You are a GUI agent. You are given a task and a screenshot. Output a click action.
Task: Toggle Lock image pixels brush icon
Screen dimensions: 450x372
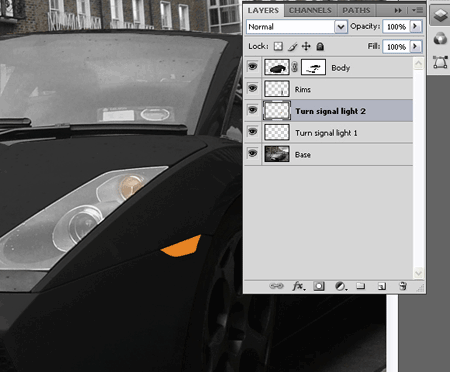coord(292,47)
